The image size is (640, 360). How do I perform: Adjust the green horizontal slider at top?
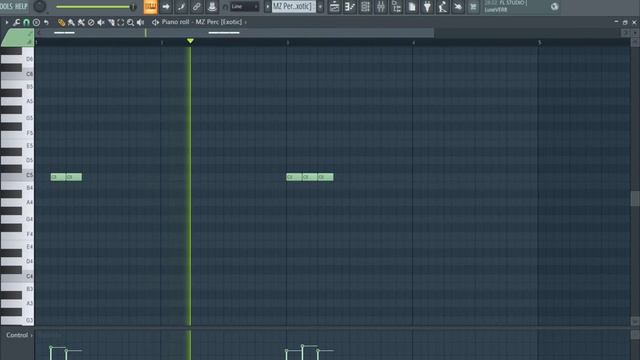click(95, 7)
